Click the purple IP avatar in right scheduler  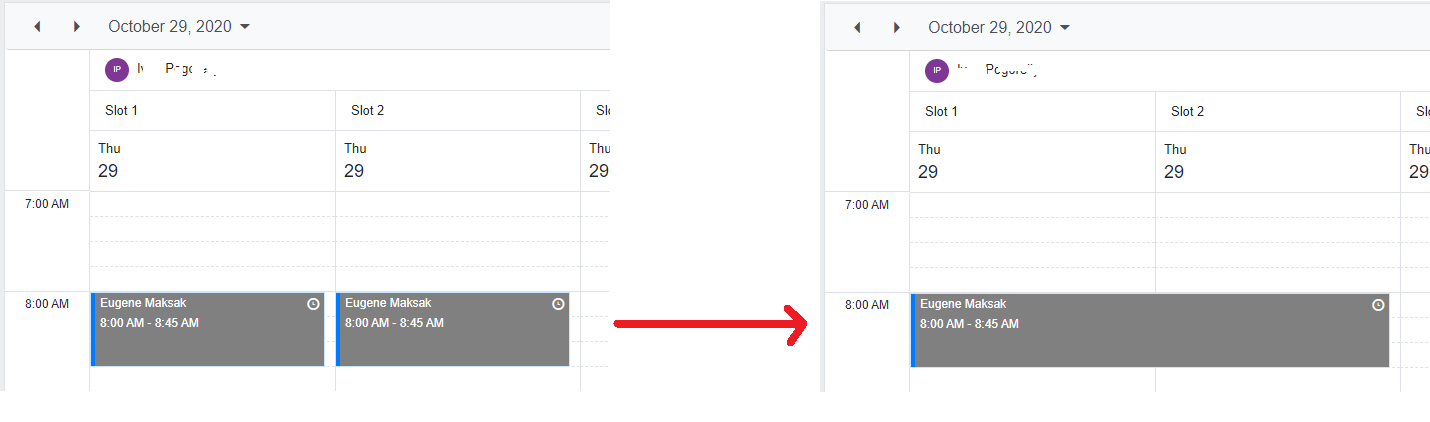pos(937,71)
